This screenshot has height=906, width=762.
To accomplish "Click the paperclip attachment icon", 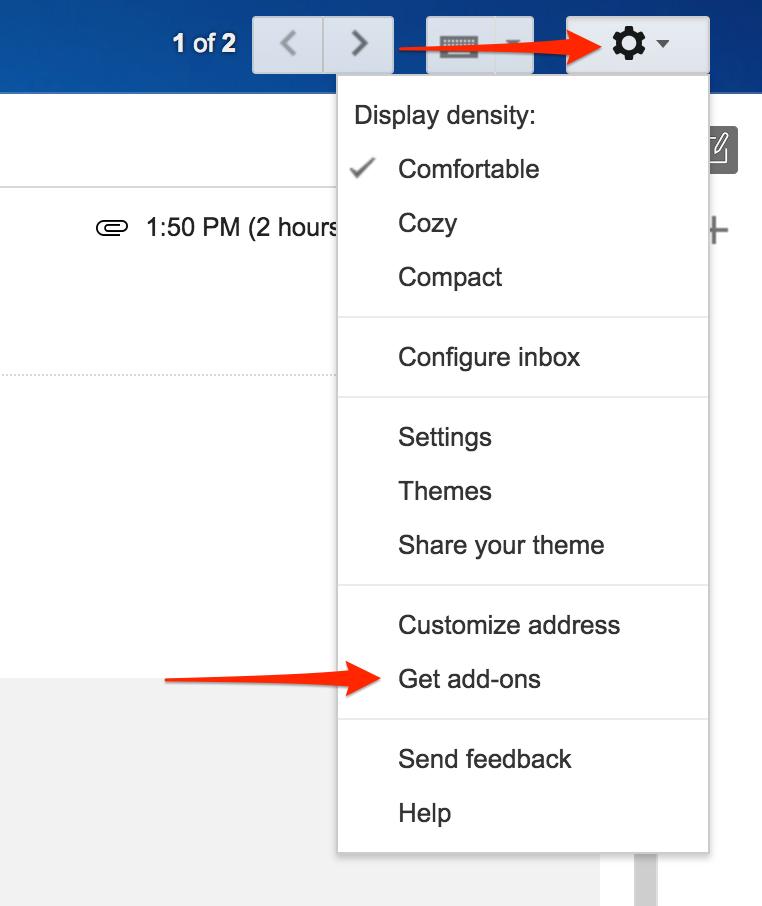I will 112,228.
